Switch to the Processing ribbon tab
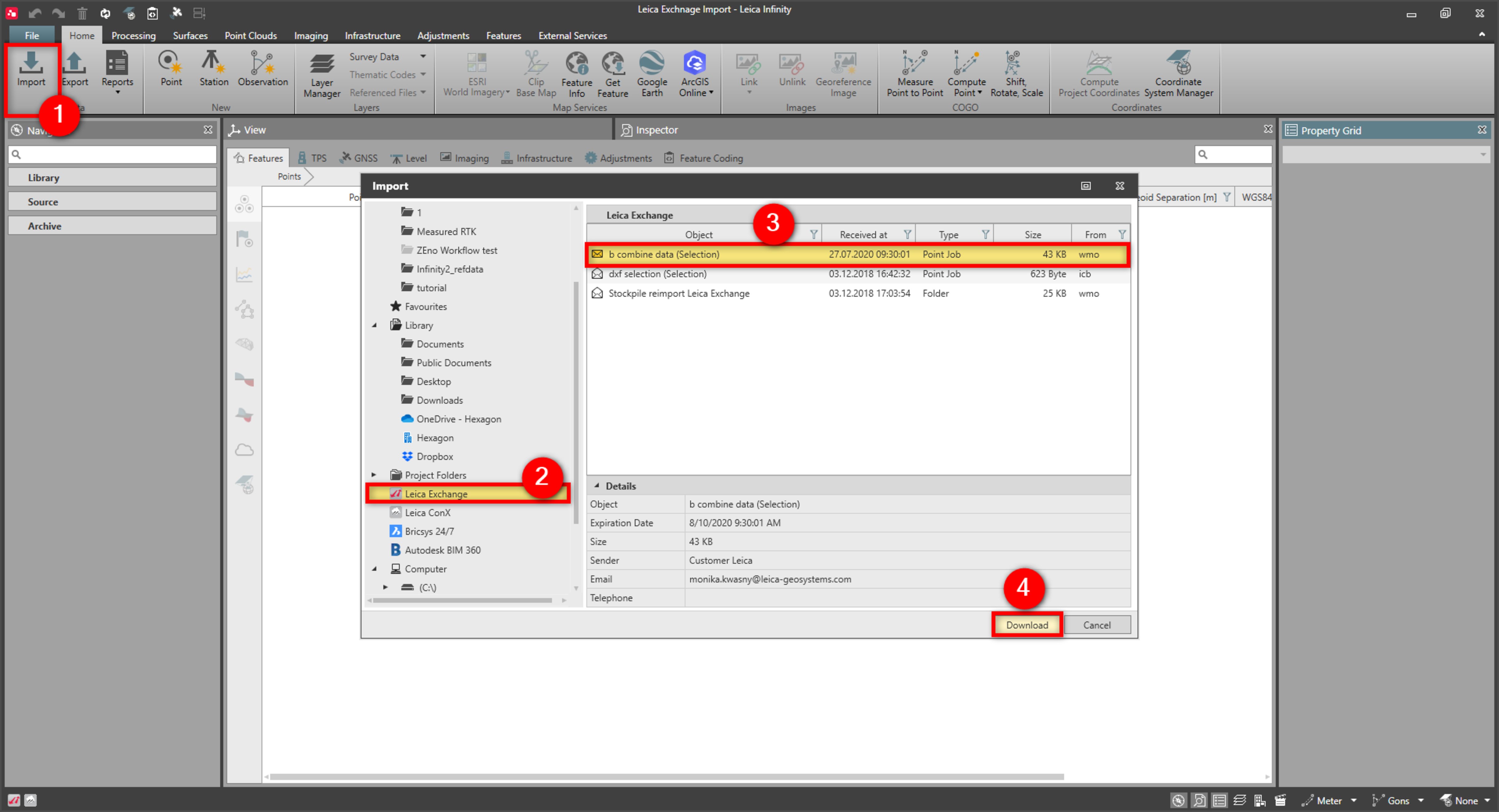This screenshot has width=1499, height=812. (x=133, y=36)
